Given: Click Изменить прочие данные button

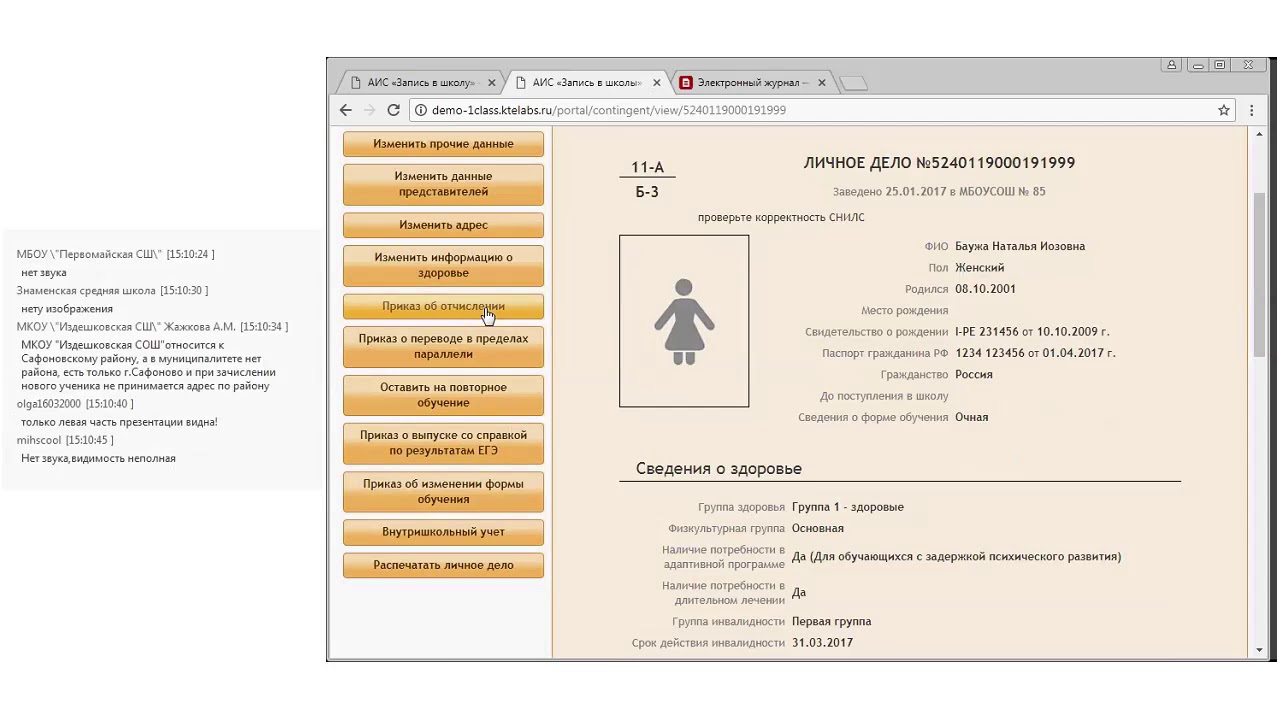Looking at the screenshot, I should point(443,144).
